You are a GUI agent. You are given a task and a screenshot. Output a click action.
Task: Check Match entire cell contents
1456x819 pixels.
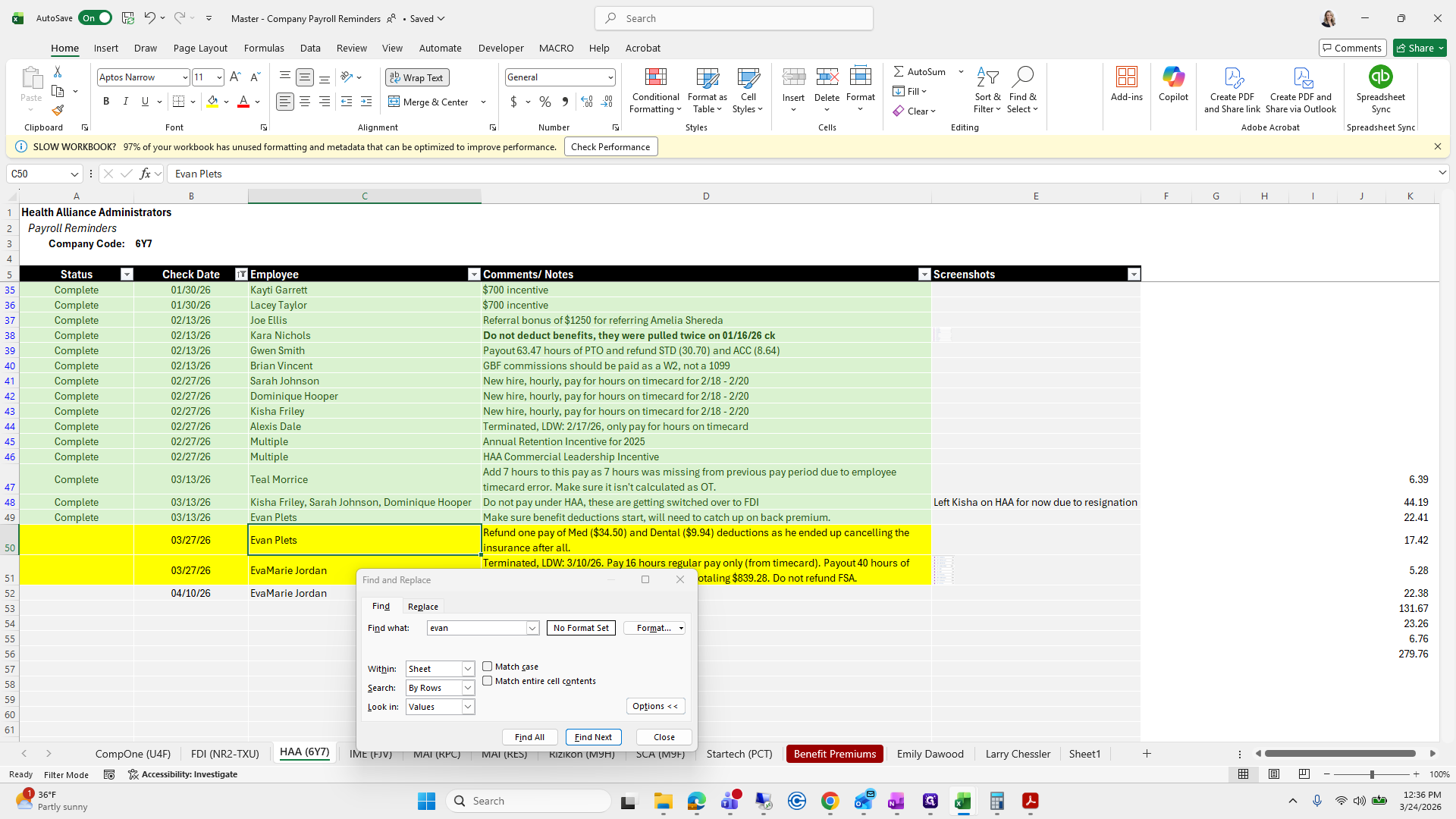tap(488, 681)
